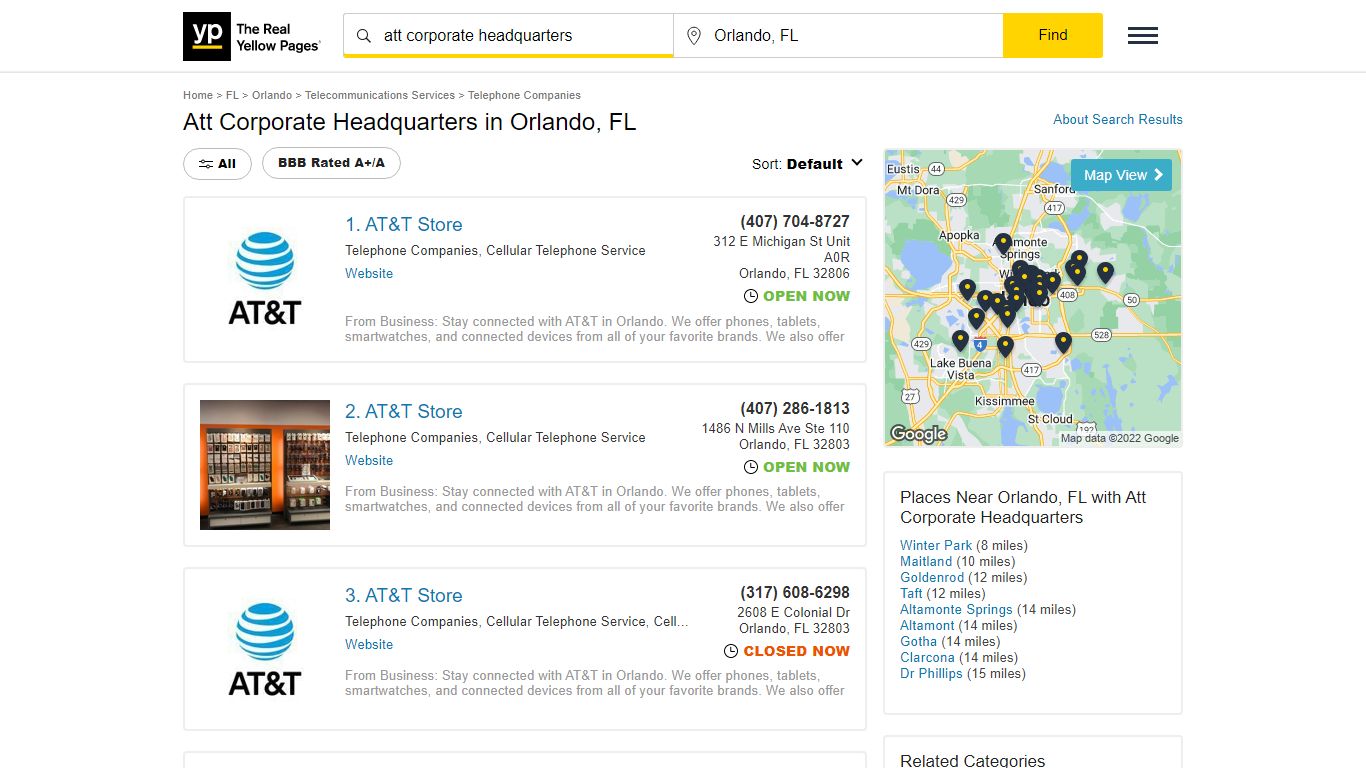The height and width of the screenshot is (768, 1366).
Task: Click the search magnifier icon
Action: click(364, 35)
